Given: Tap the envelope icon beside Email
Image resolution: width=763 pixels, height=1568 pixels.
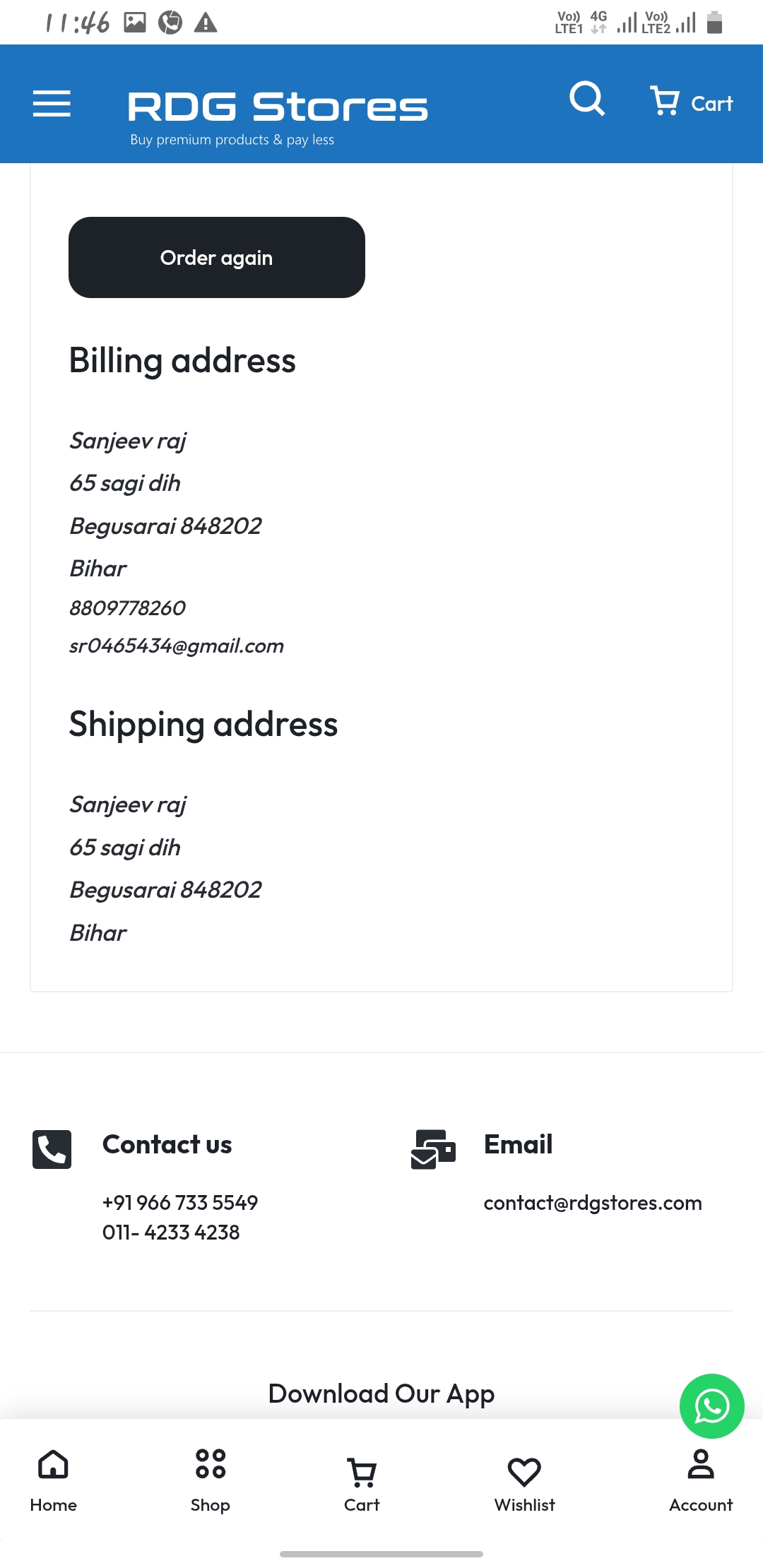Looking at the screenshot, I should click(433, 1149).
